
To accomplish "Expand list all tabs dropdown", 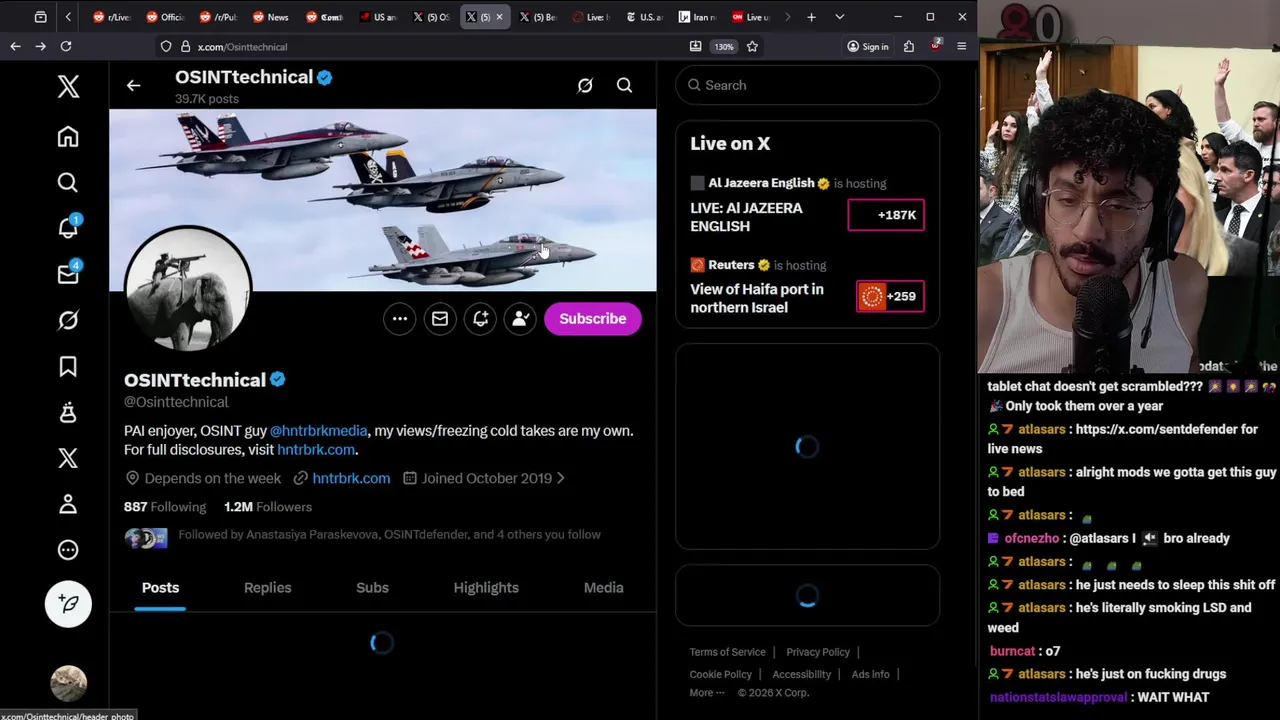I will coord(839,17).
